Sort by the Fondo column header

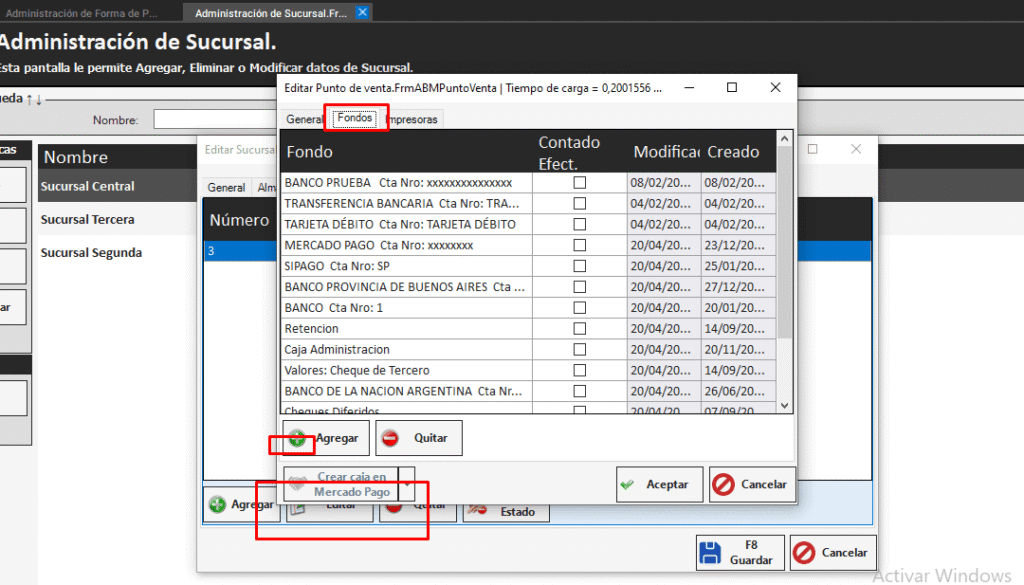point(405,152)
